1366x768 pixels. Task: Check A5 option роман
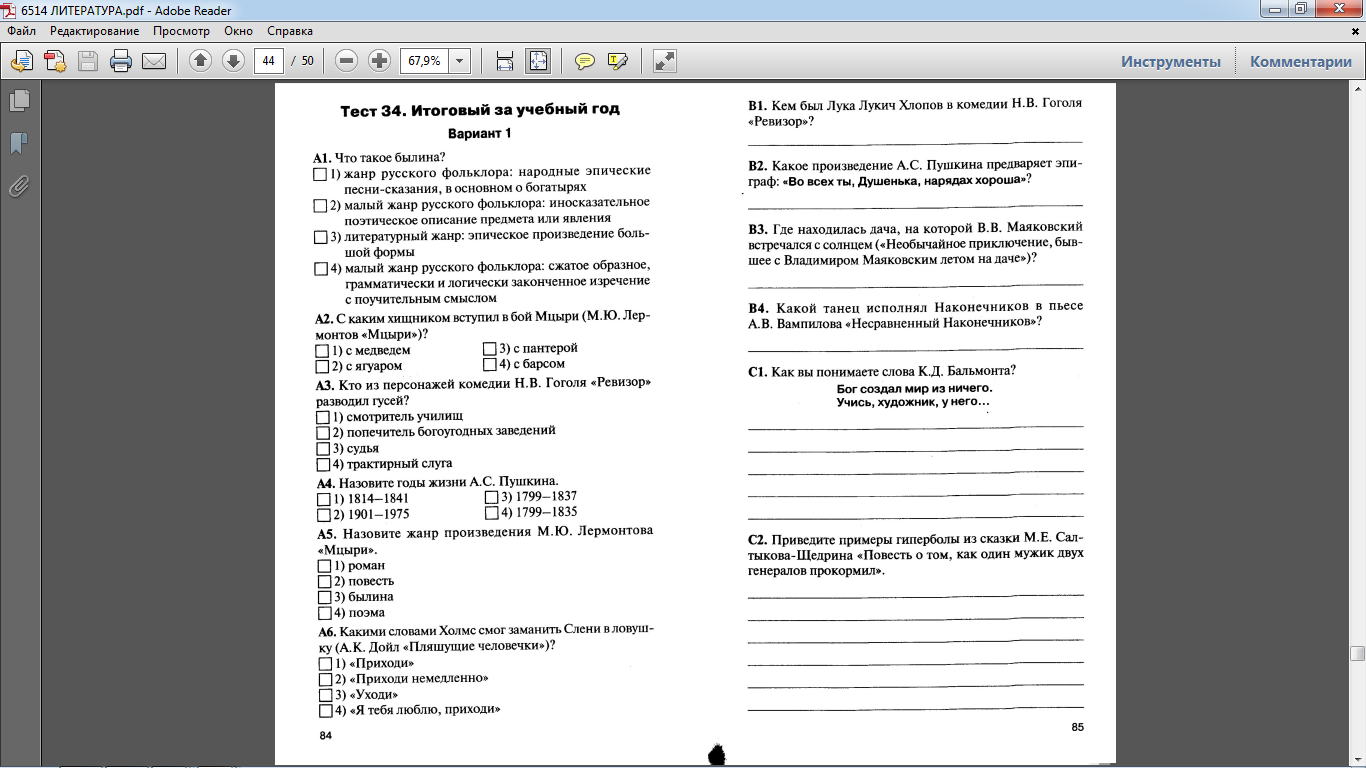(324, 566)
